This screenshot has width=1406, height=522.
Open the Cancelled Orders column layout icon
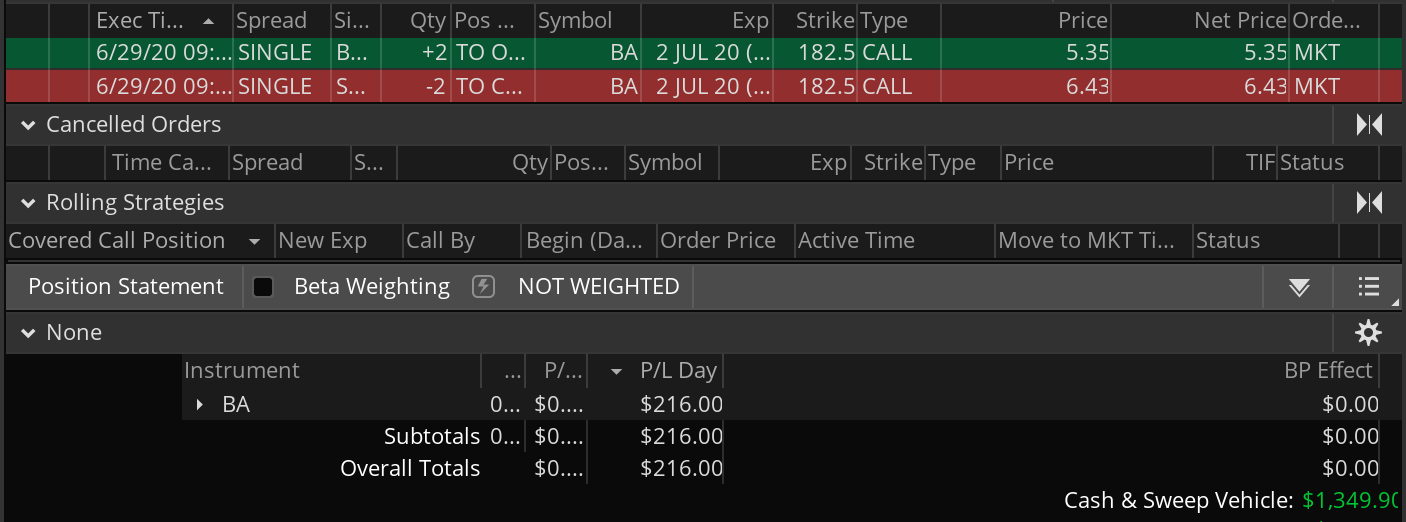1369,125
